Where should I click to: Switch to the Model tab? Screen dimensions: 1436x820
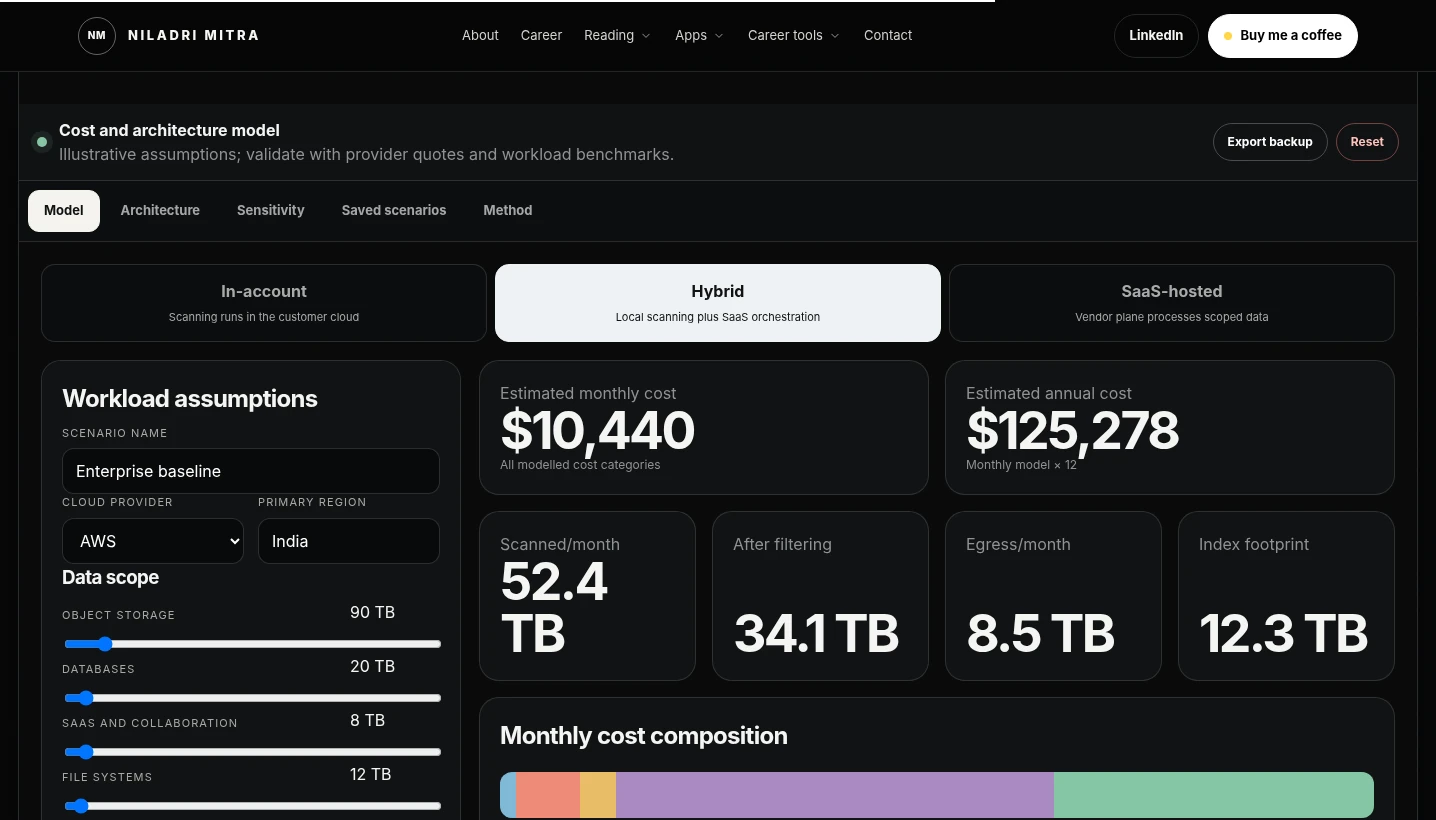(64, 211)
